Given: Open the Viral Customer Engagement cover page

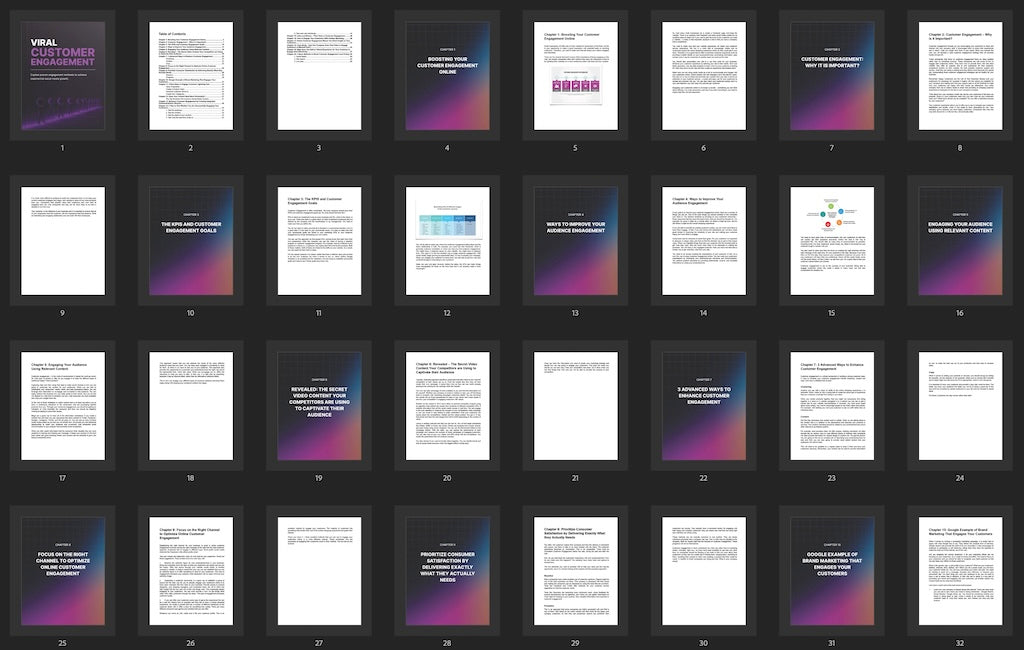Looking at the screenshot, I should click(x=62, y=75).
